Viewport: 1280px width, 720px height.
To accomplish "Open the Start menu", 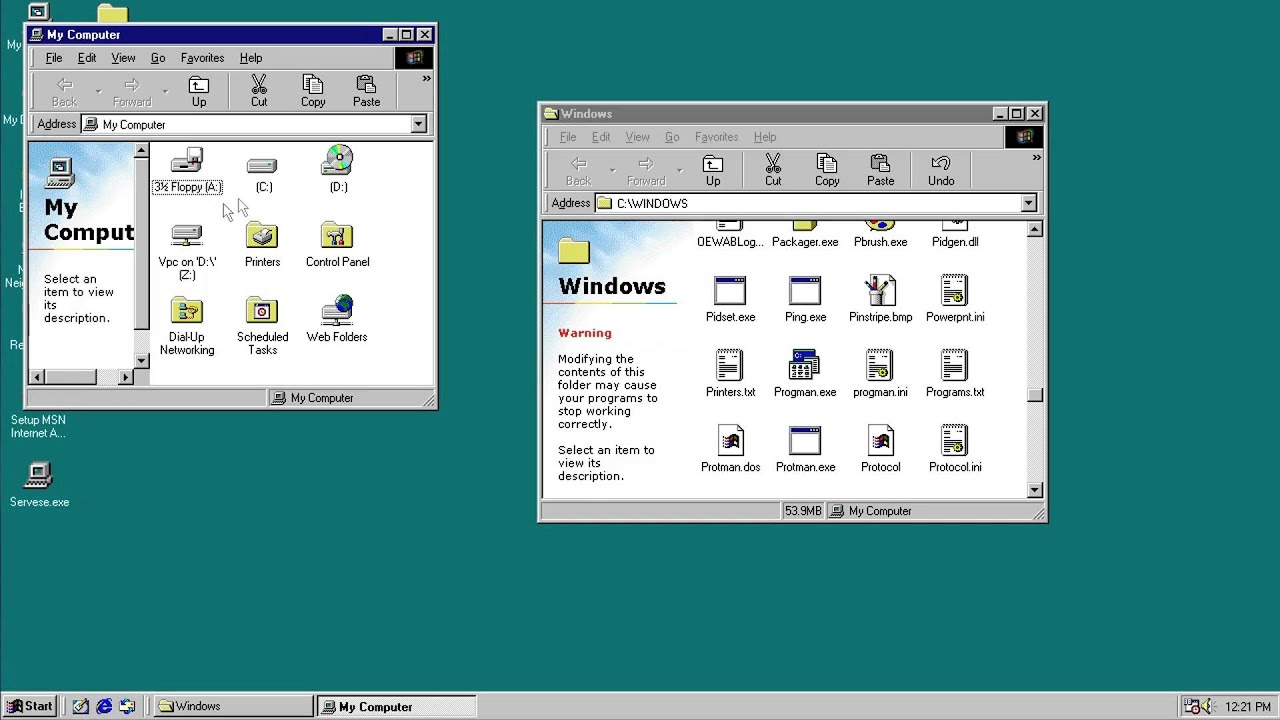I will (29, 706).
